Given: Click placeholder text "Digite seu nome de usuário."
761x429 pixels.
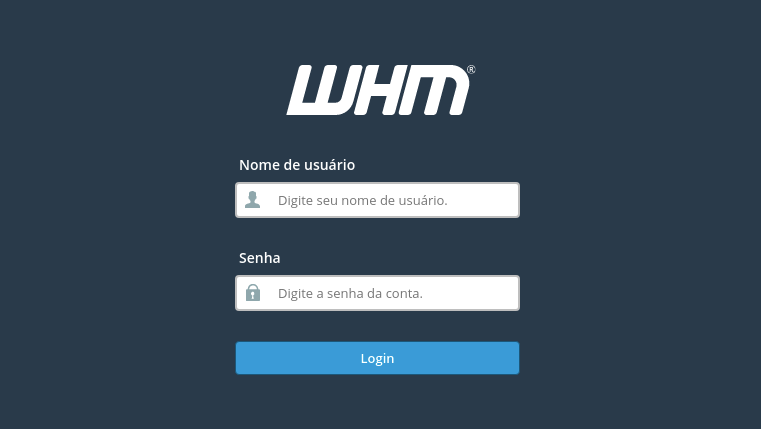Looking at the screenshot, I should 363,200.
